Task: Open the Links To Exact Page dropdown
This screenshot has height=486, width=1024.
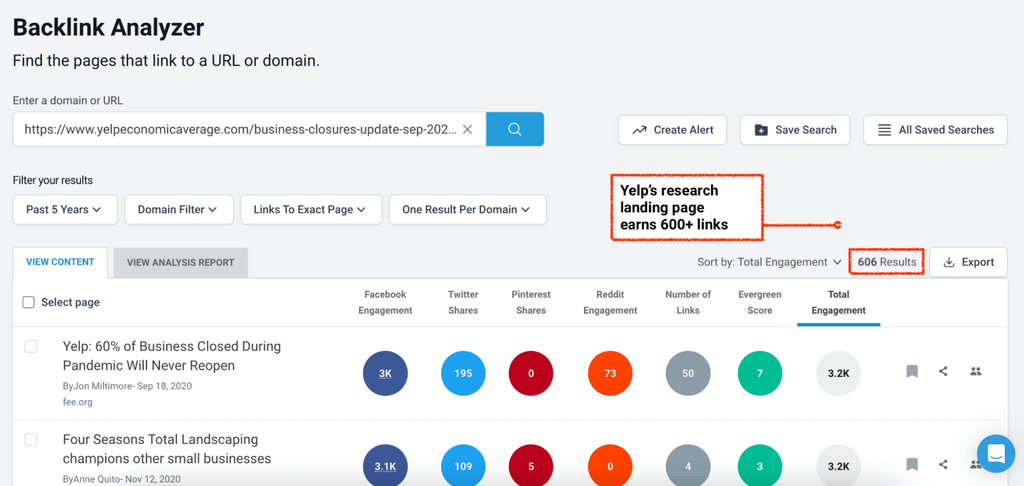Action: tap(309, 209)
